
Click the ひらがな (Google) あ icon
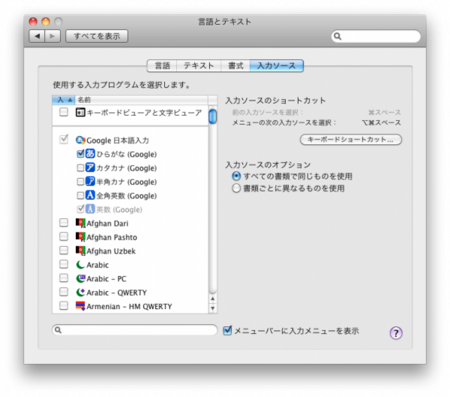tap(90, 154)
